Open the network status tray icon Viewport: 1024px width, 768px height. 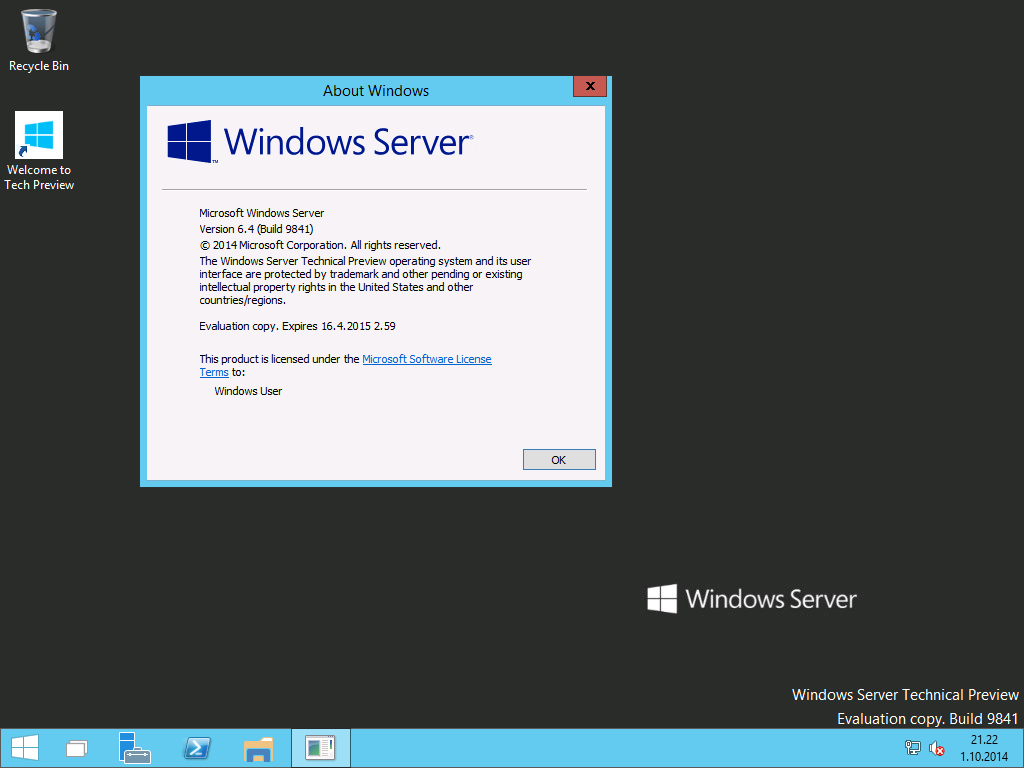912,747
